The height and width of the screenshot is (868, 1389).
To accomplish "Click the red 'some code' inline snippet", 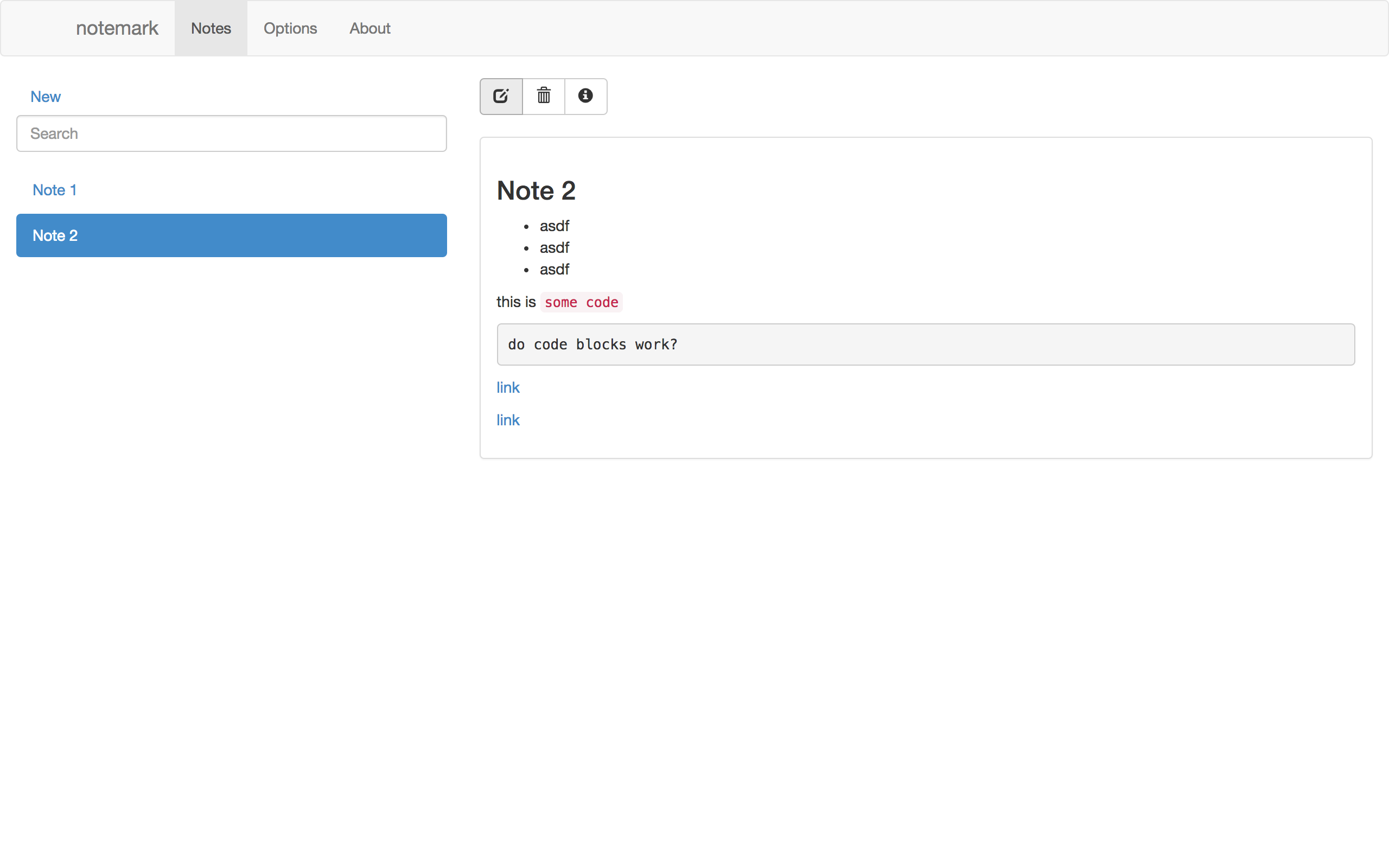I will point(581,303).
